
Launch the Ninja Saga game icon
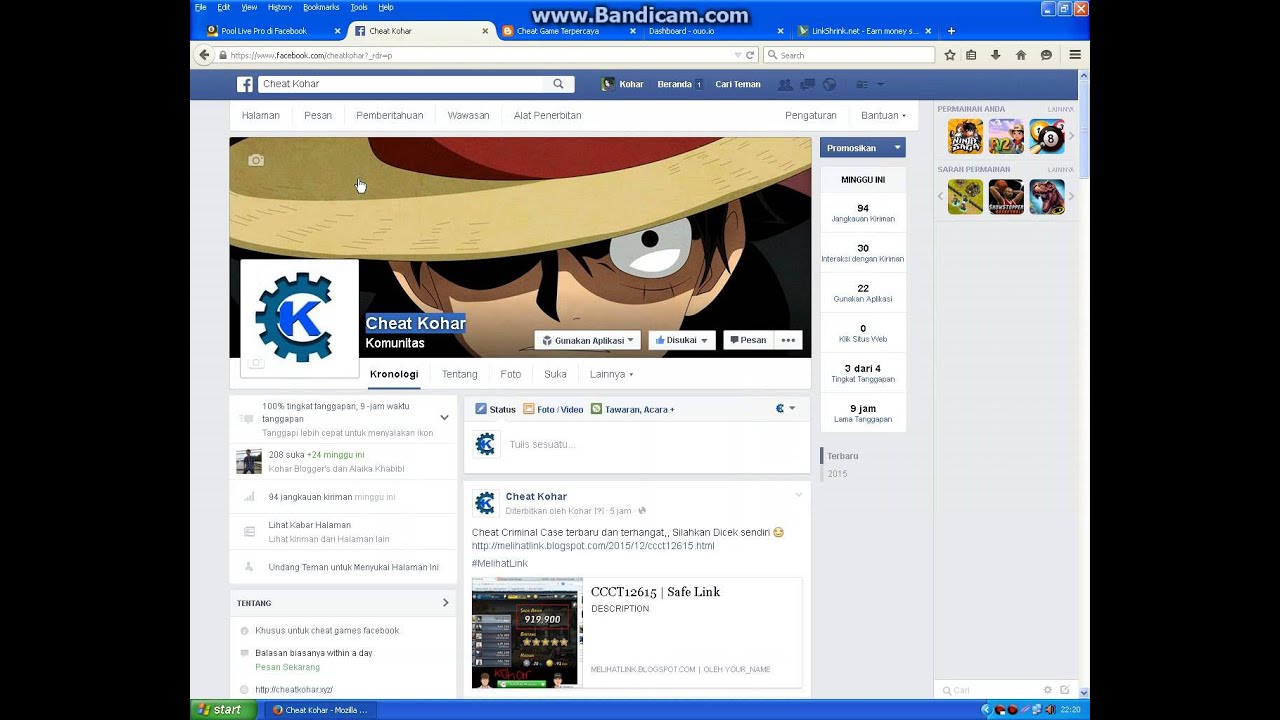click(965, 136)
